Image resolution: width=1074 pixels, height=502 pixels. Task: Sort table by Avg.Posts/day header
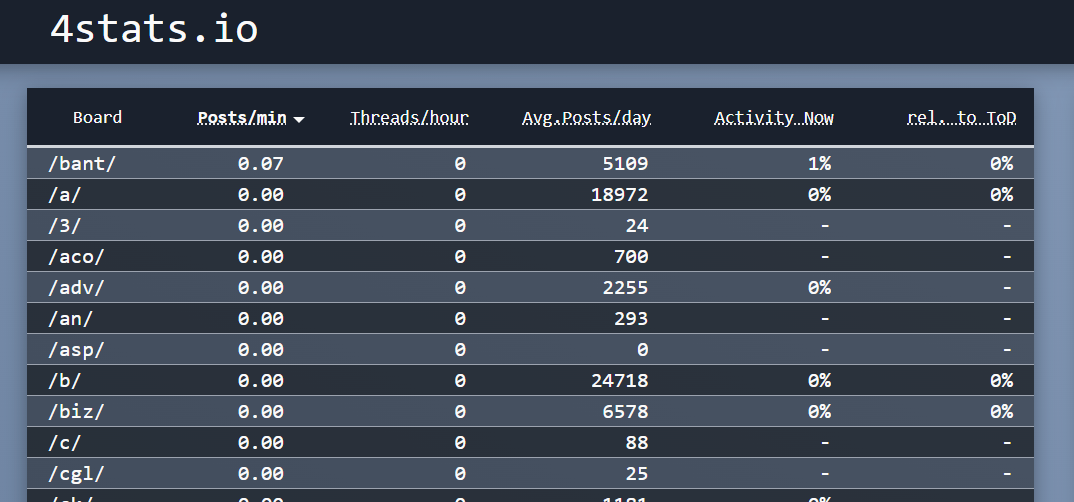pyautogui.click(x=586, y=118)
